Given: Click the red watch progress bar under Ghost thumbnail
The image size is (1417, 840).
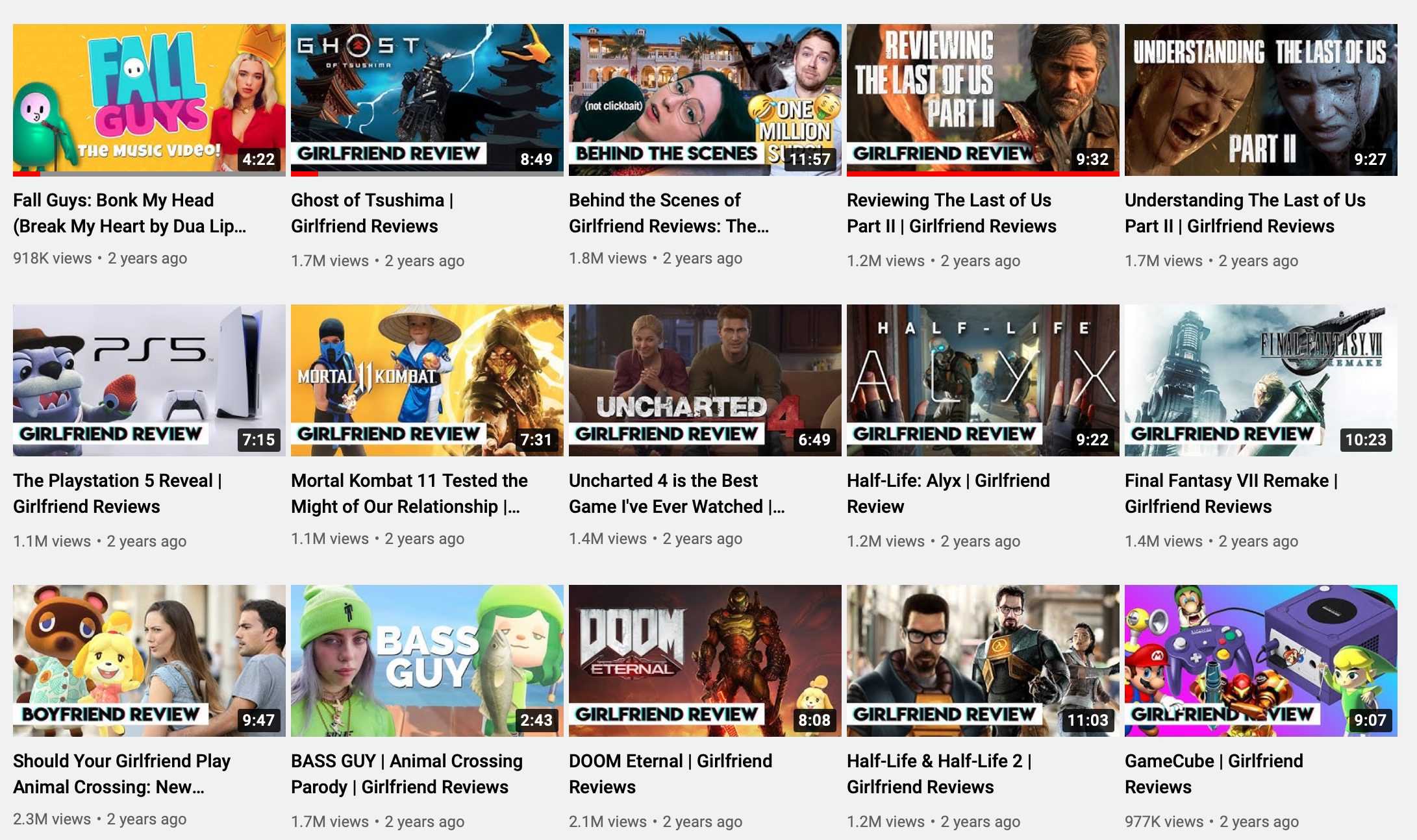Looking at the screenshot, I should [305, 173].
